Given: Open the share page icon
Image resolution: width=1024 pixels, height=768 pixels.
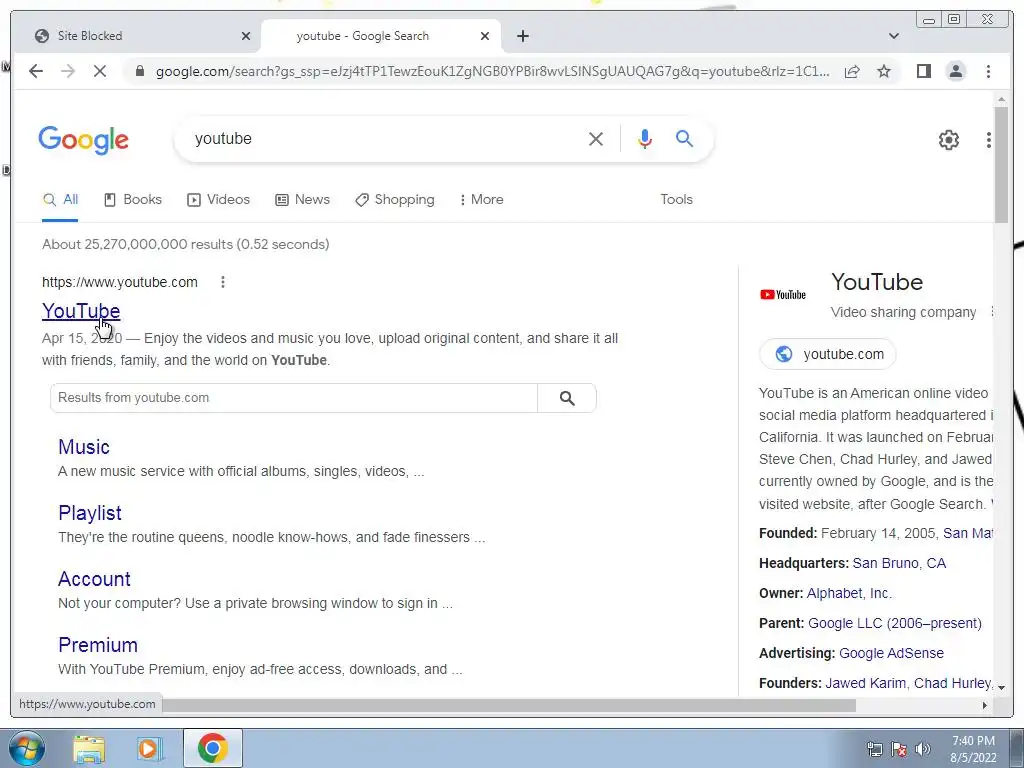Looking at the screenshot, I should [852, 71].
